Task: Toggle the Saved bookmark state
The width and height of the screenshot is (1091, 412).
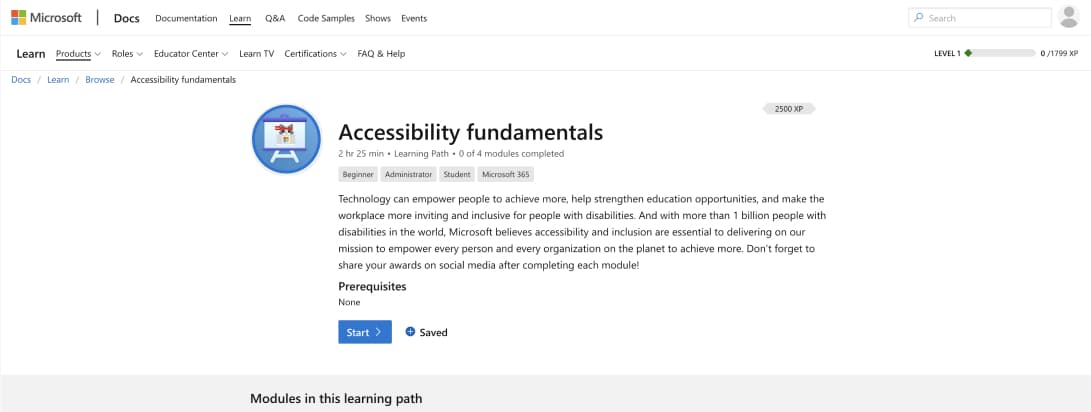Action: (x=427, y=332)
